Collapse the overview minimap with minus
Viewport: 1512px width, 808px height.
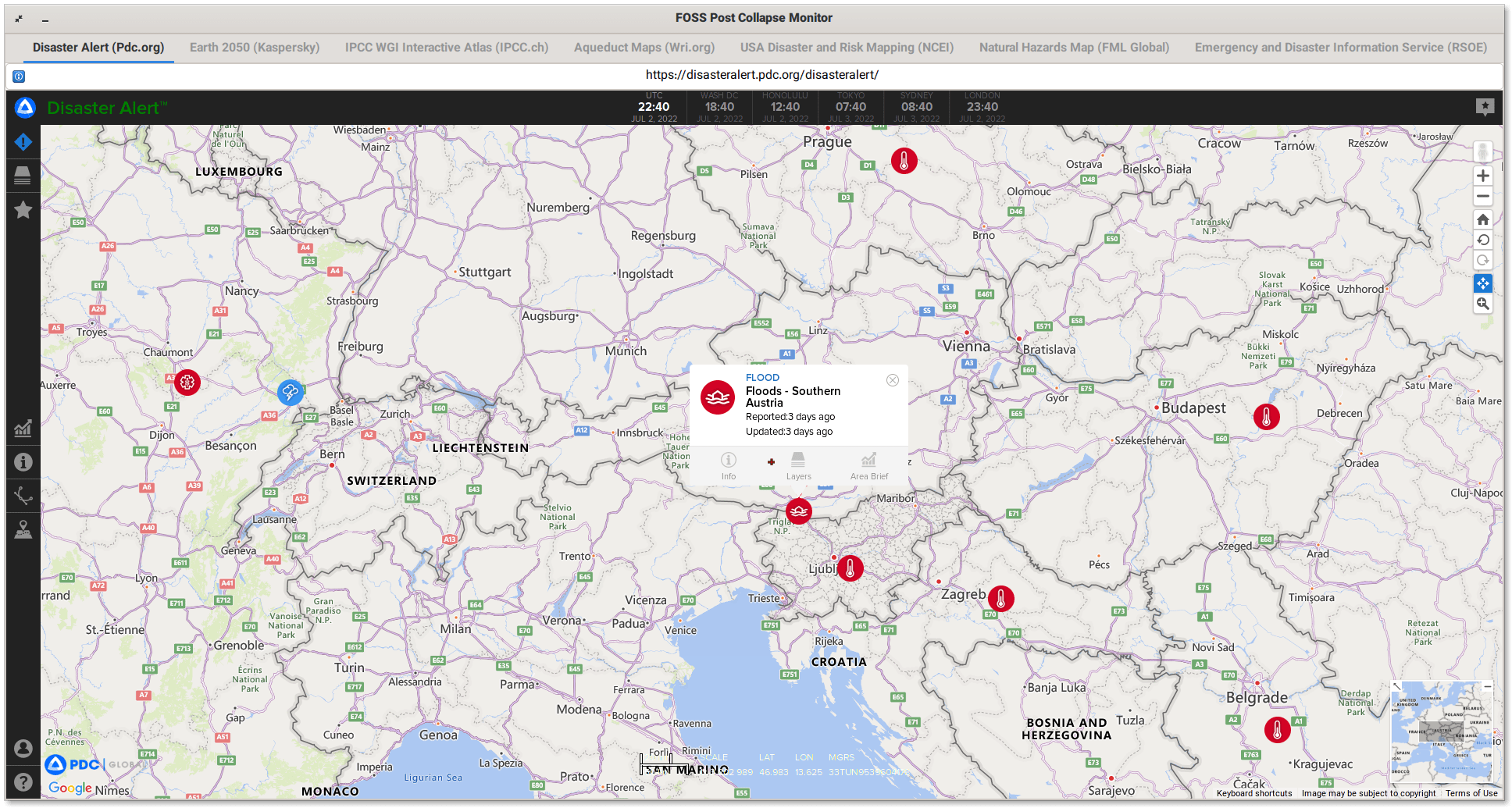click(1487, 687)
